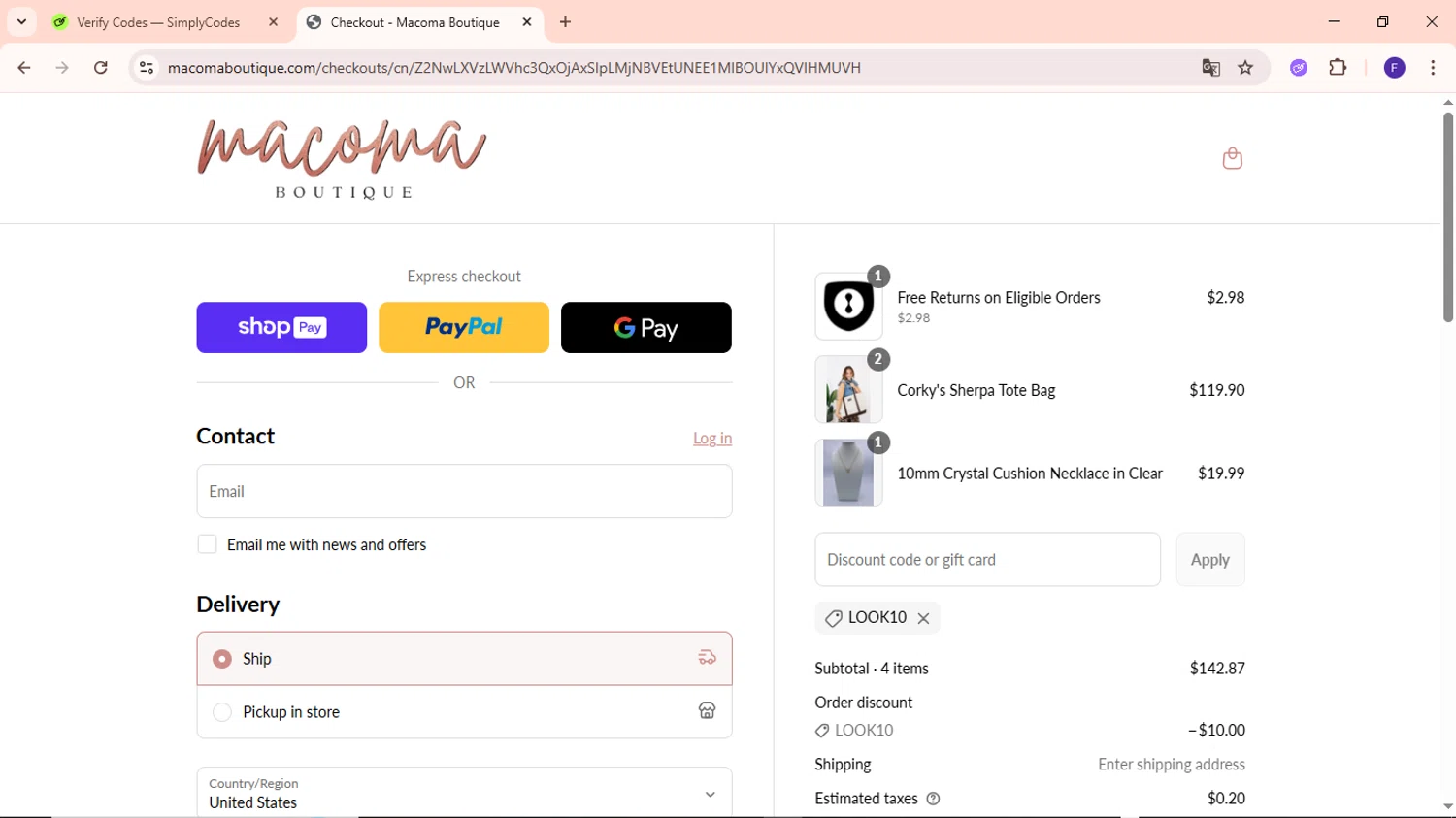This screenshot has height=818, width=1456.
Task: Open the Chrome three-dot menu
Action: tap(1433, 68)
